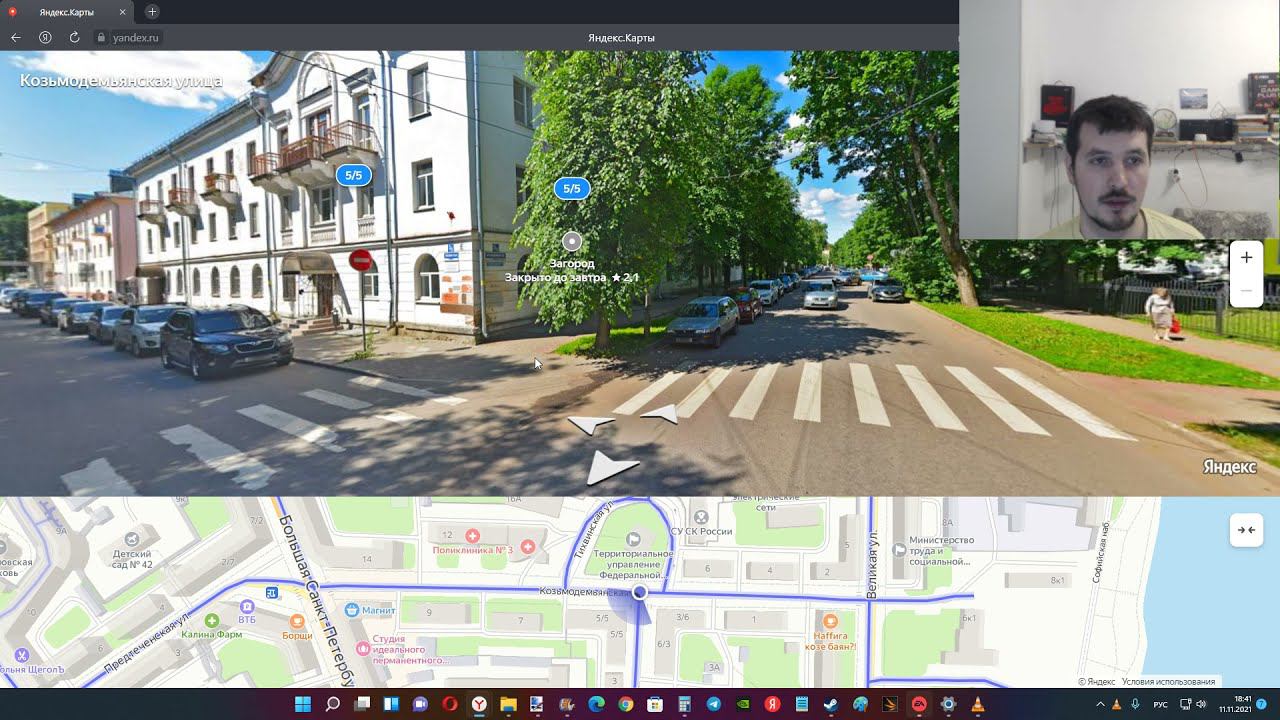Open Calculator from the taskbar
This screenshot has height=720, width=1280.
(x=684, y=704)
